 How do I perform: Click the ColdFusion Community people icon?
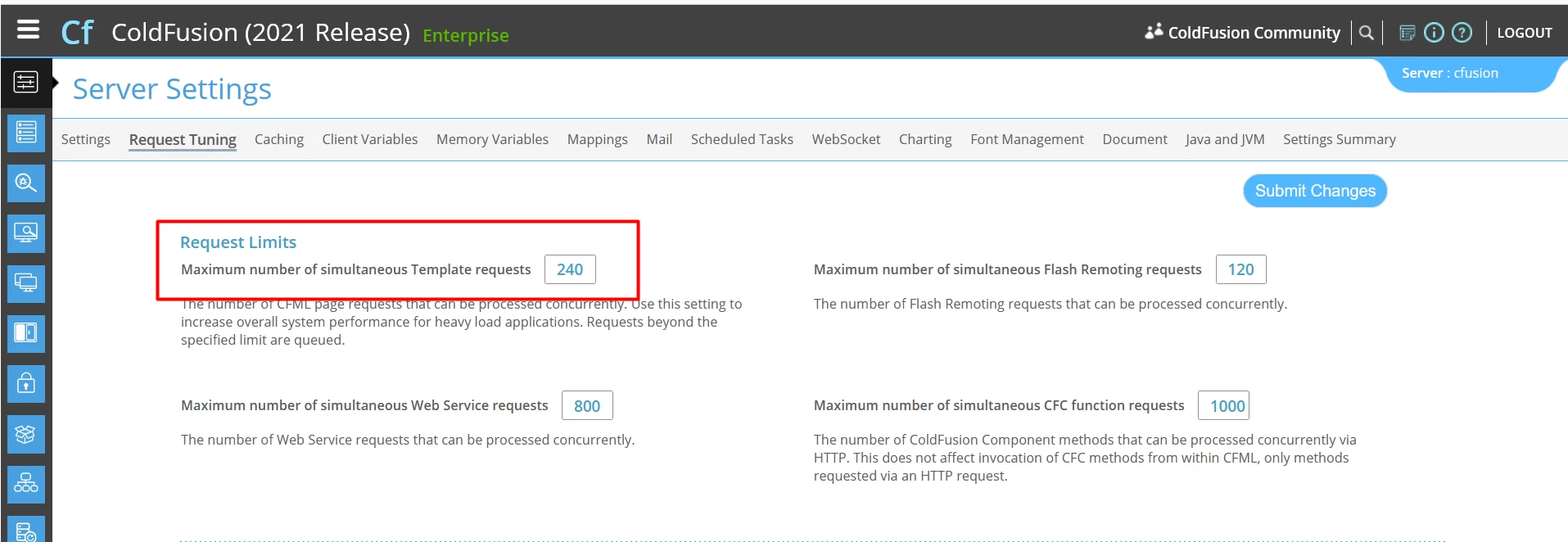pyautogui.click(x=1154, y=32)
